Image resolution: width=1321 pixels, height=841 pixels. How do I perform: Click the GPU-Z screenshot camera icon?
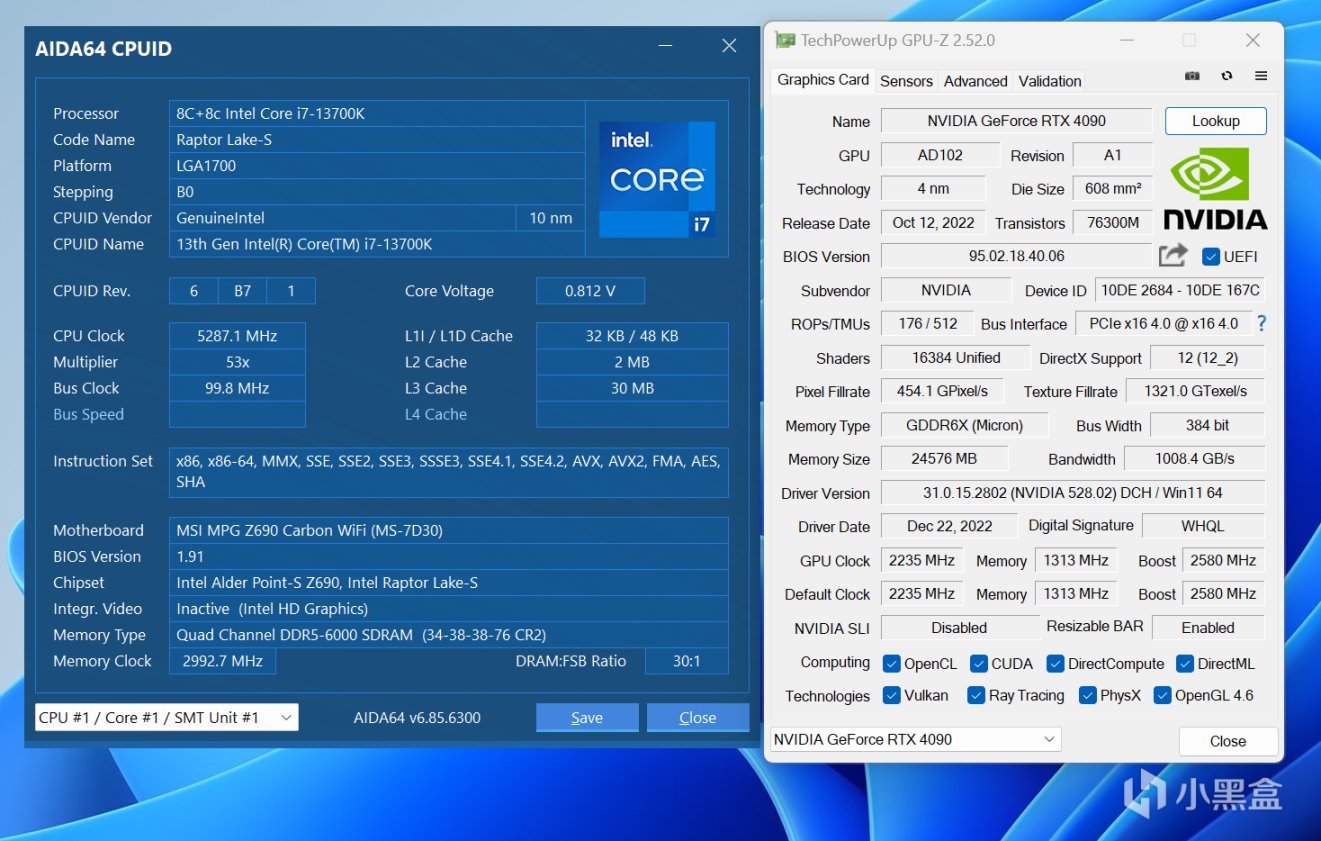coord(1192,77)
